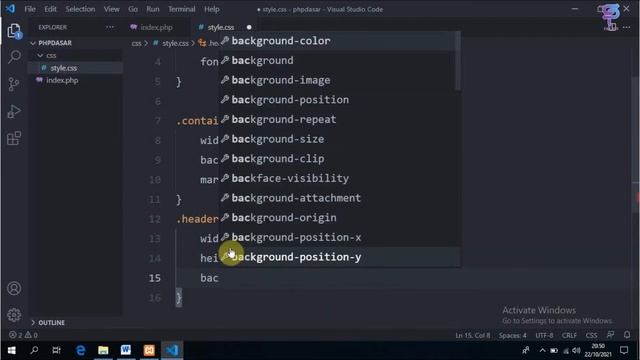This screenshot has height=360, width=640.
Task: Click the suggestion list scrollbar thumb
Action: click(x=458, y=61)
